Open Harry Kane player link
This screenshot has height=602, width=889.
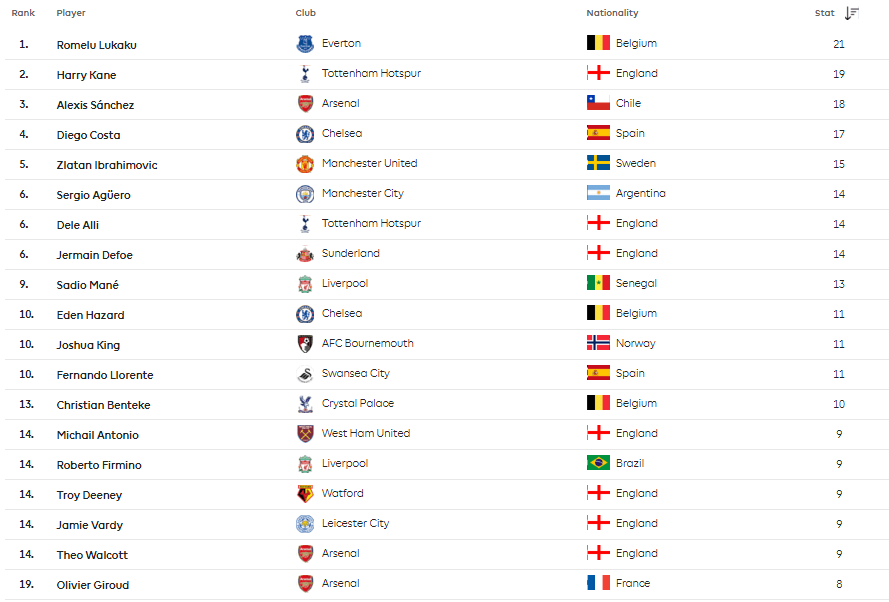coord(86,75)
